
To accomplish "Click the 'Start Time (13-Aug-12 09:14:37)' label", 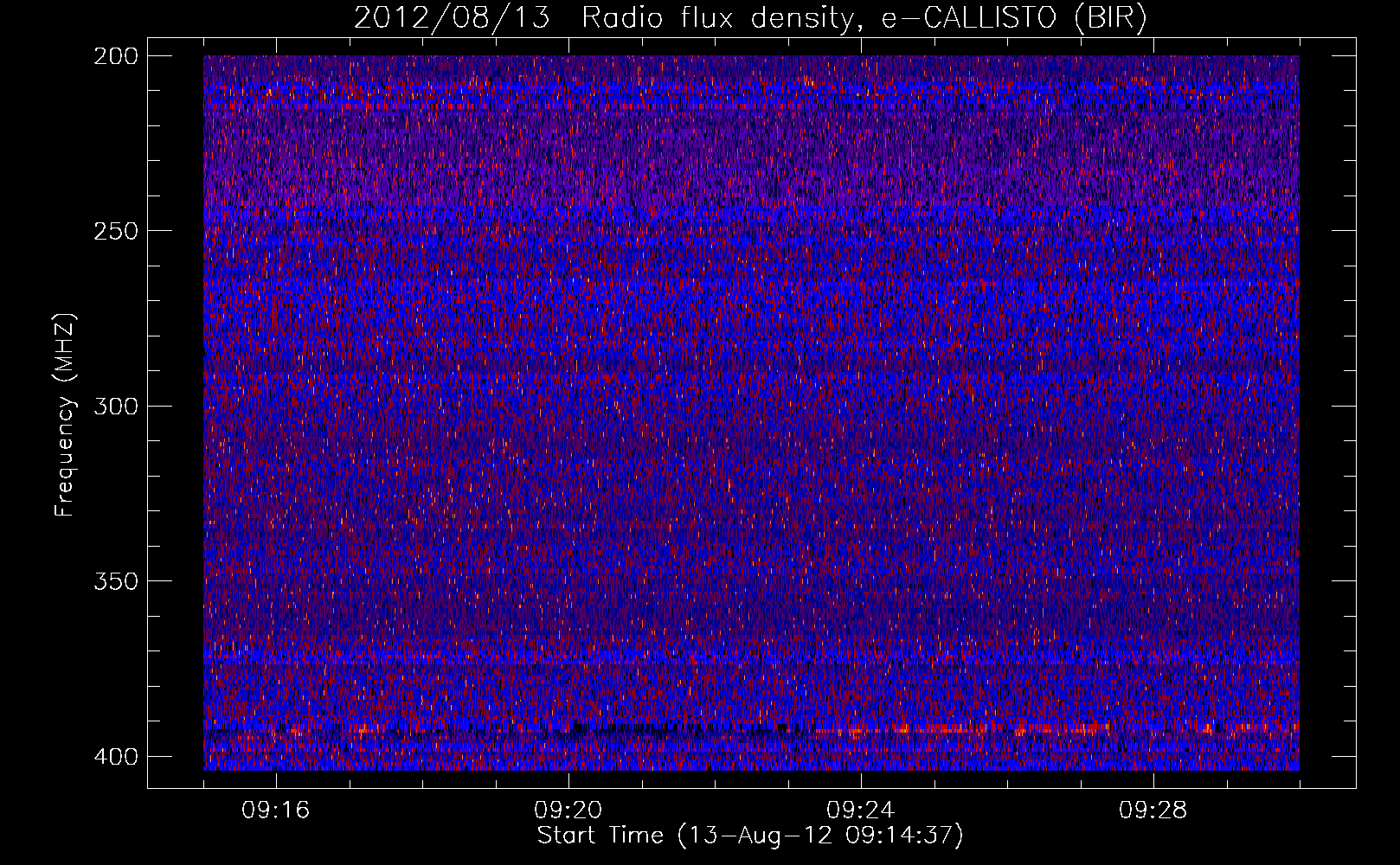I will [x=750, y=836].
